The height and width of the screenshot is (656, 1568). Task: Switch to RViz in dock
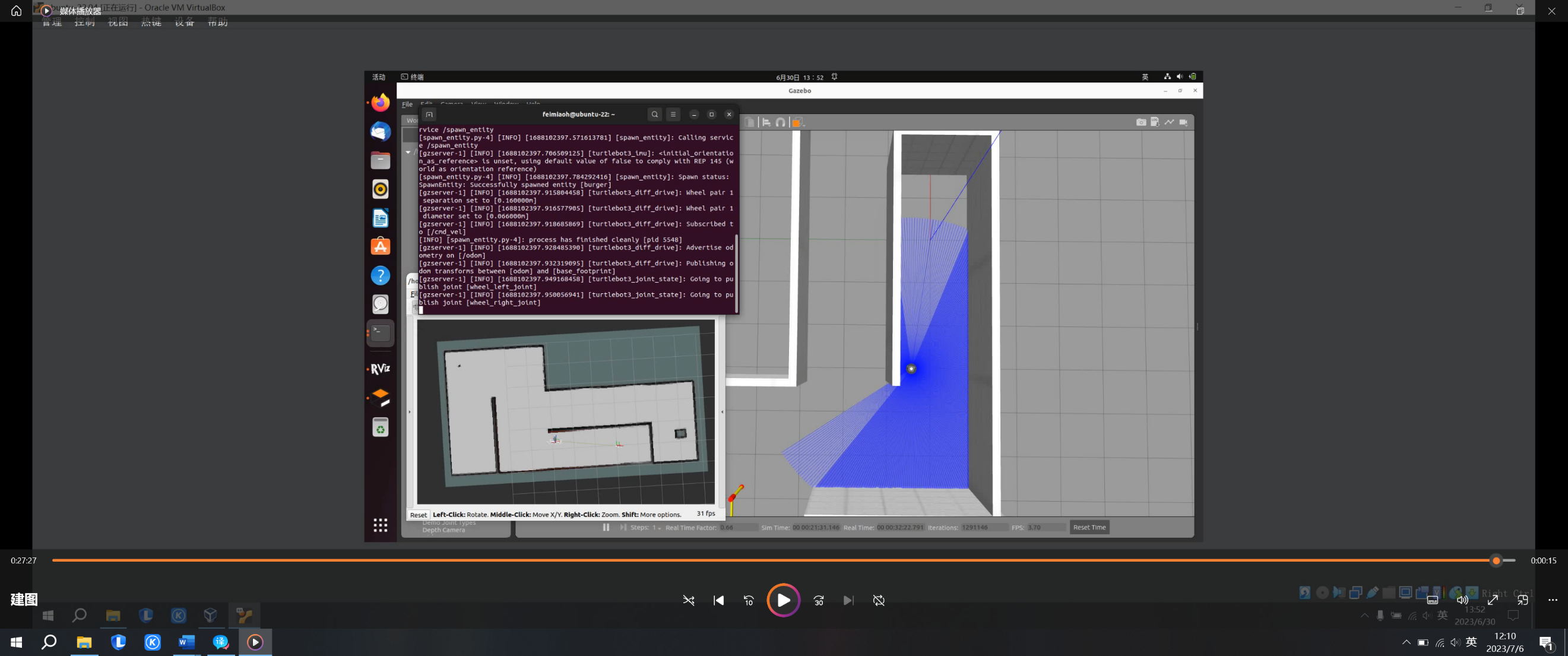(381, 369)
